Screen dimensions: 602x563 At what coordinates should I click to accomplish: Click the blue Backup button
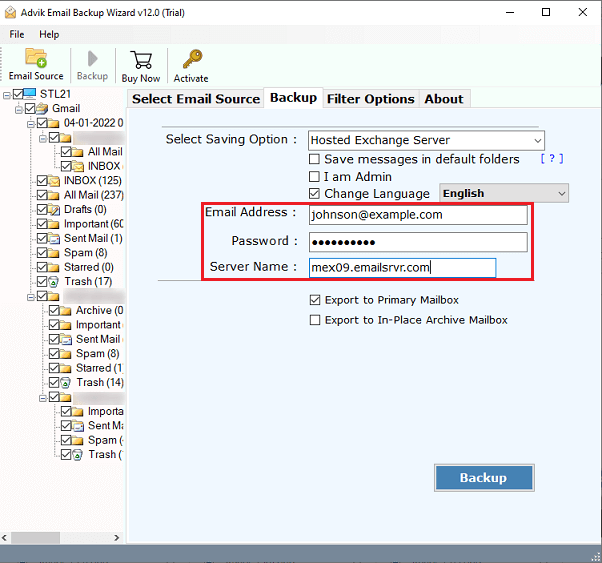pos(484,478)
